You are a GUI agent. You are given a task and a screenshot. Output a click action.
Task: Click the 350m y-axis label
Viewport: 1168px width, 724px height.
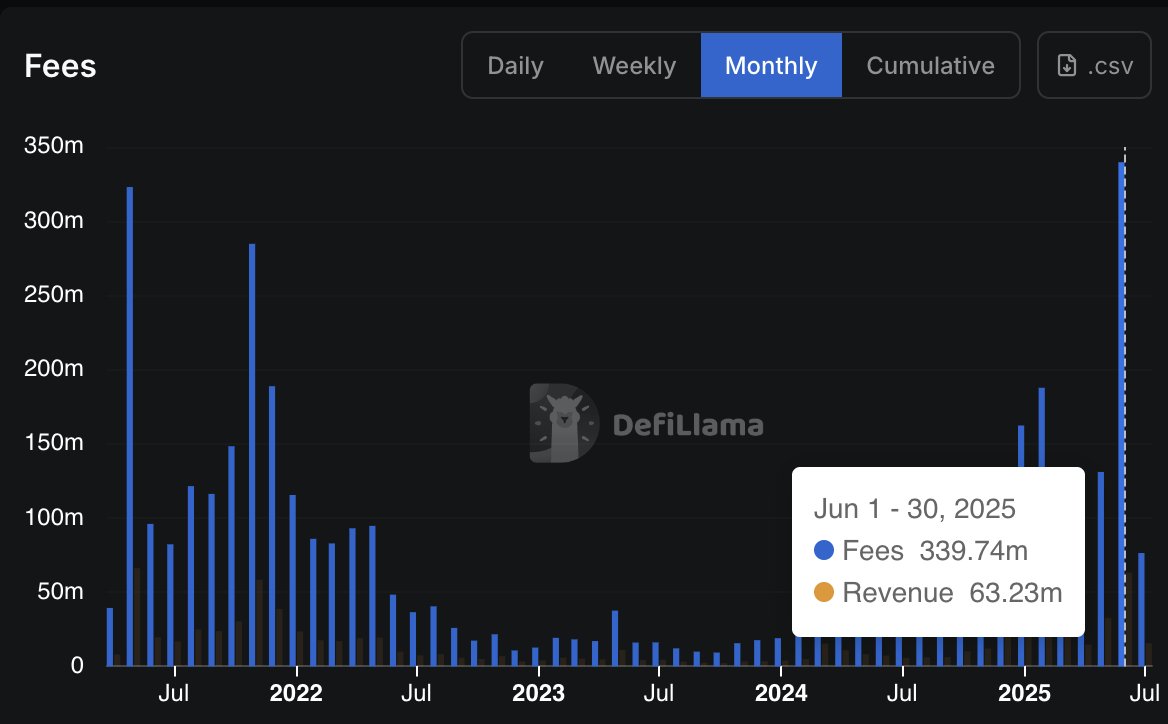[54, 145]
